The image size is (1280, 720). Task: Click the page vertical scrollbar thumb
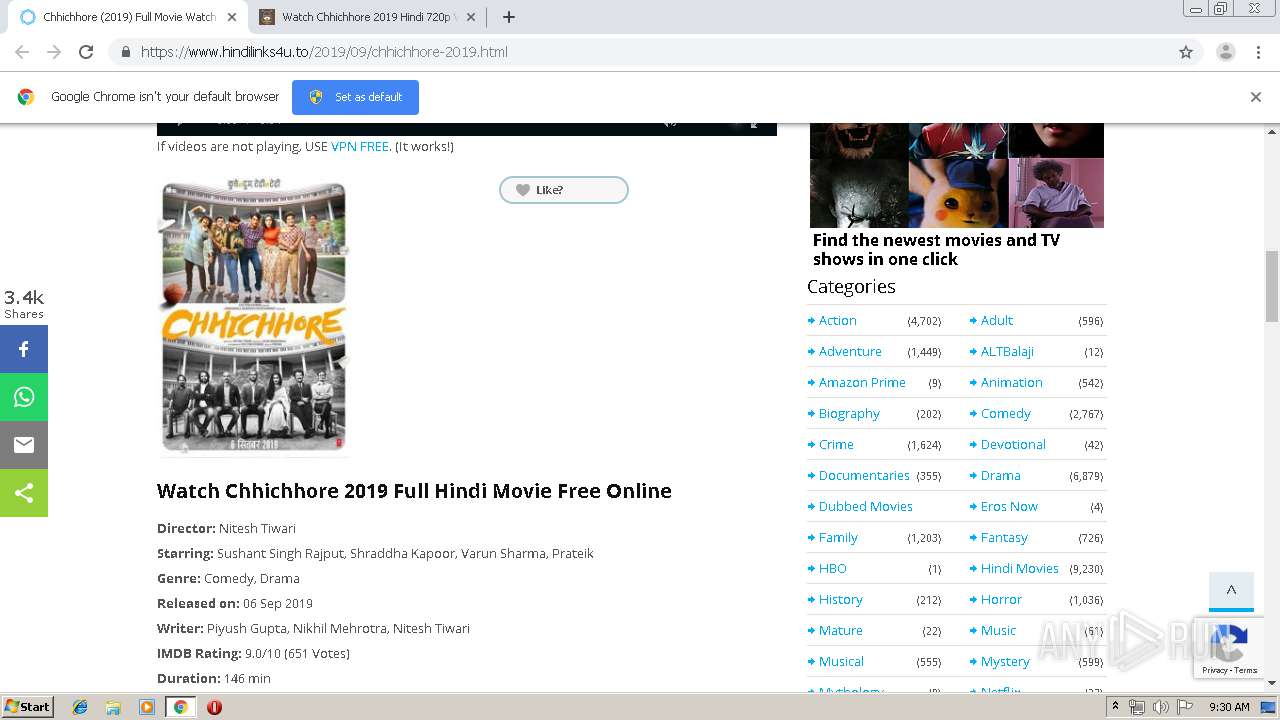pyautogui.click(x=1272, y=286)
